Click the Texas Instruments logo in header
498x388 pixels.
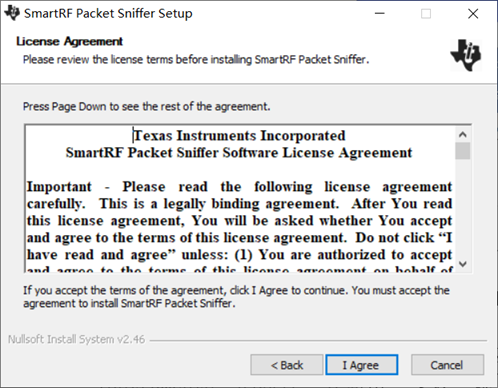tap(466, 55)
